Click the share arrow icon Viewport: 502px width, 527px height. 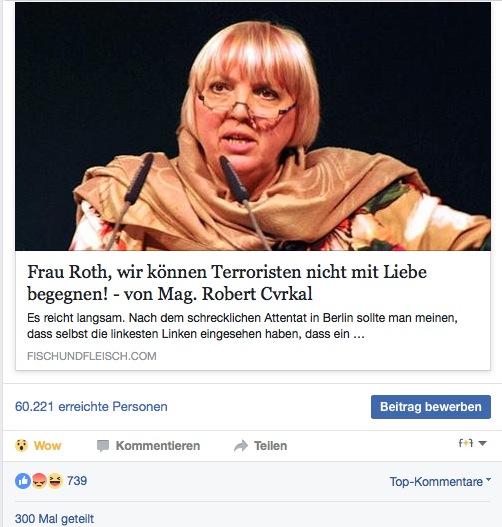coord(241,446)
